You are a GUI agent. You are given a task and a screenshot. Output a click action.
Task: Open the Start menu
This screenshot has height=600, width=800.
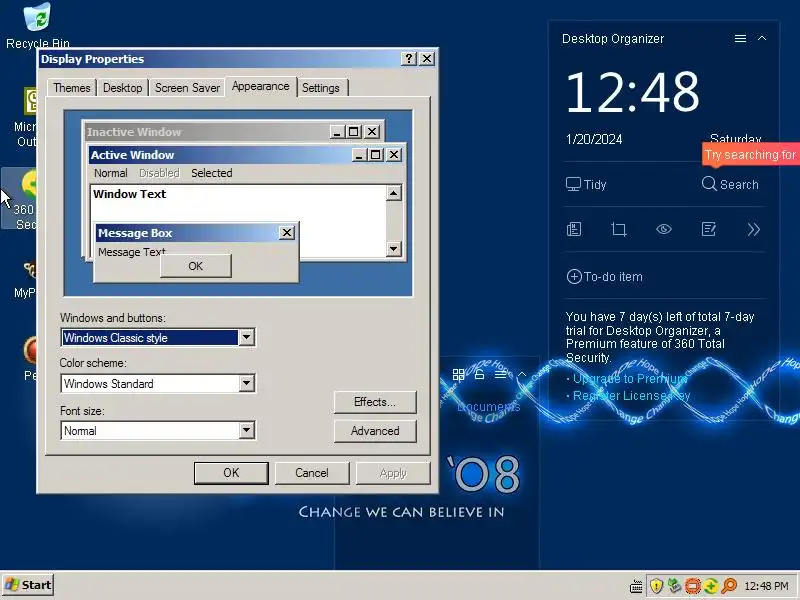point(28,585)
